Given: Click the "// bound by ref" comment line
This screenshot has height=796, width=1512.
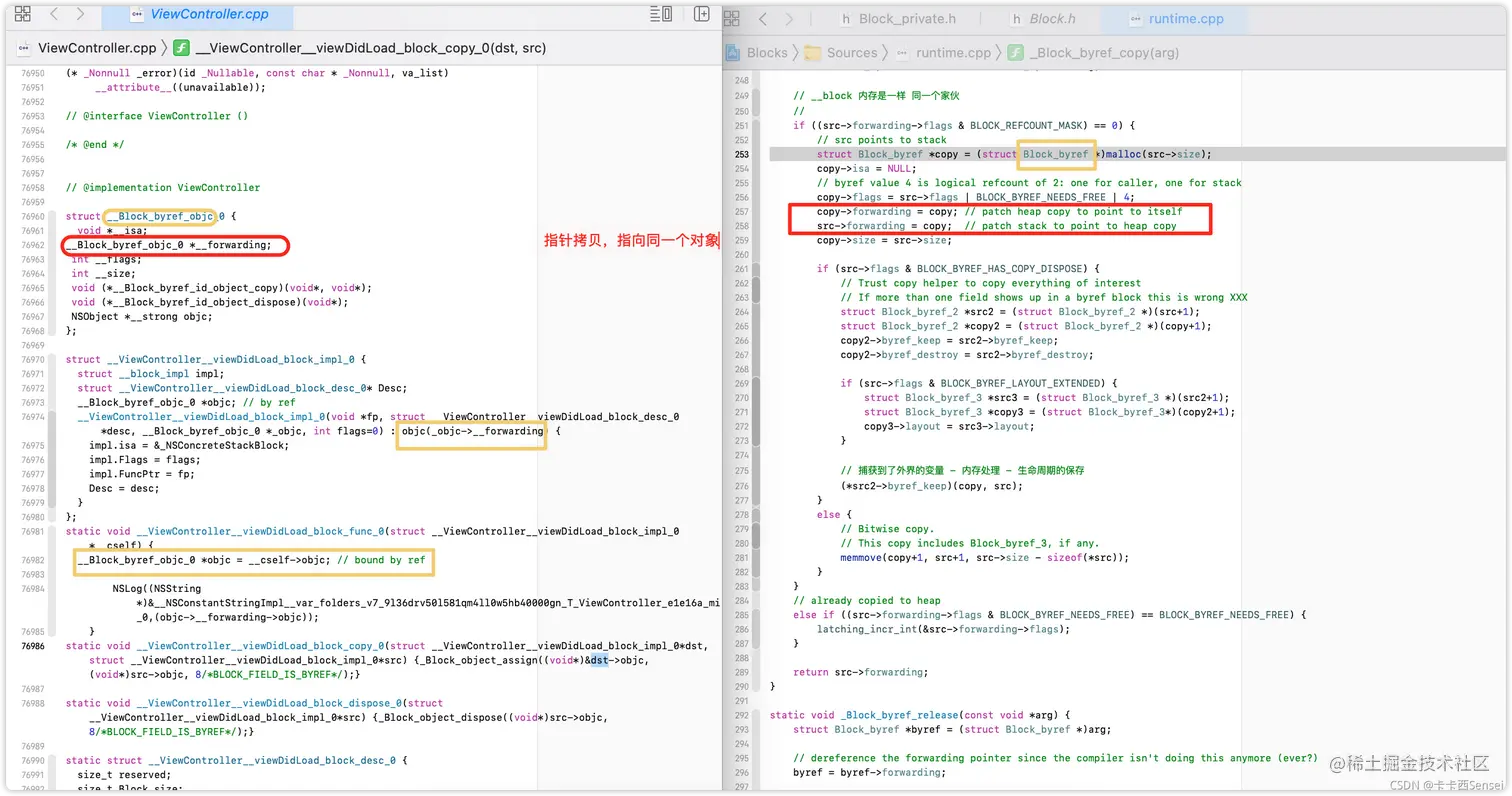Looking at the screenshot, I should [381, 560].
